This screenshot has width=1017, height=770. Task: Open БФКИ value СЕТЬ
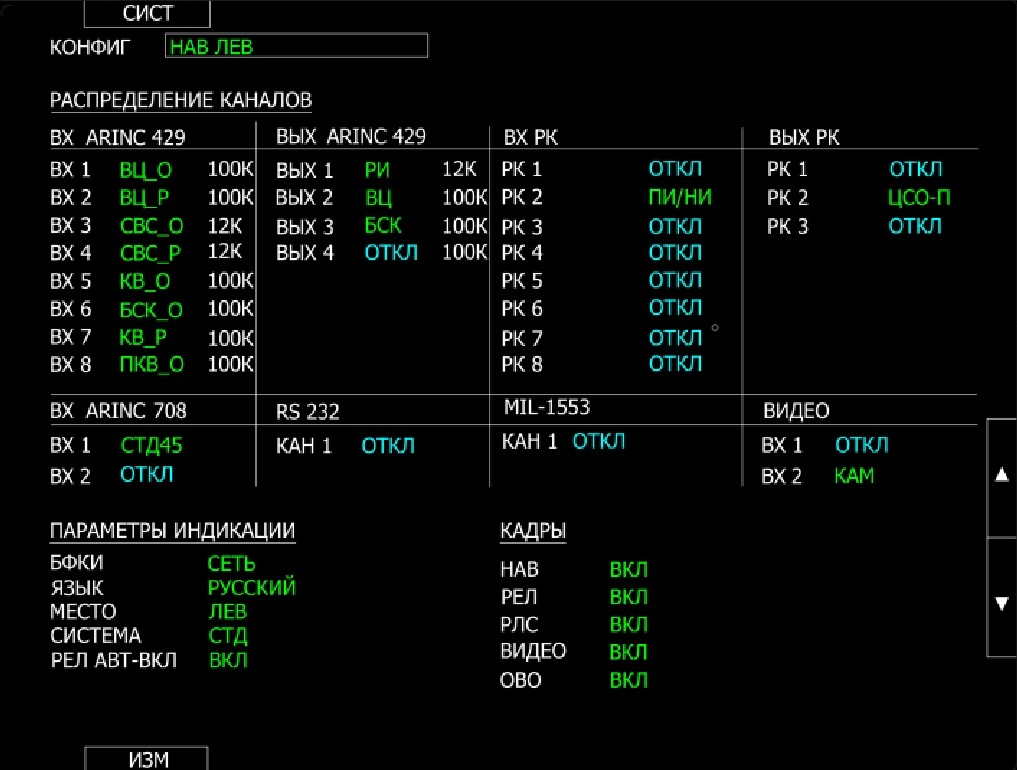(x=232, y=564)
